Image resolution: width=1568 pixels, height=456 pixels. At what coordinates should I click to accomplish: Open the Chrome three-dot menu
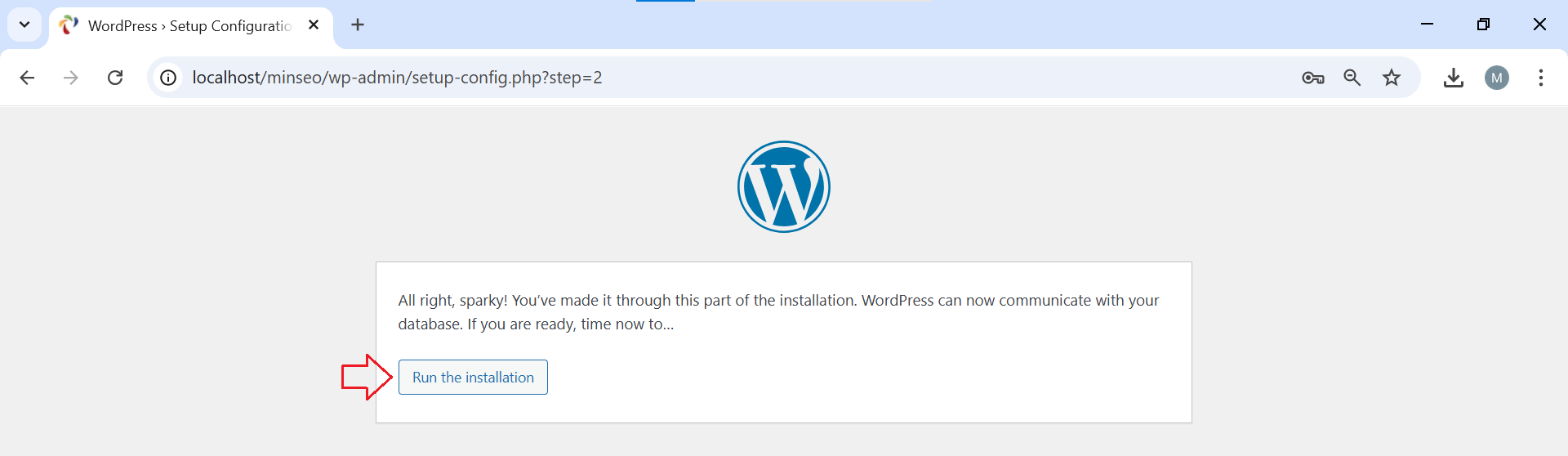1540,78
